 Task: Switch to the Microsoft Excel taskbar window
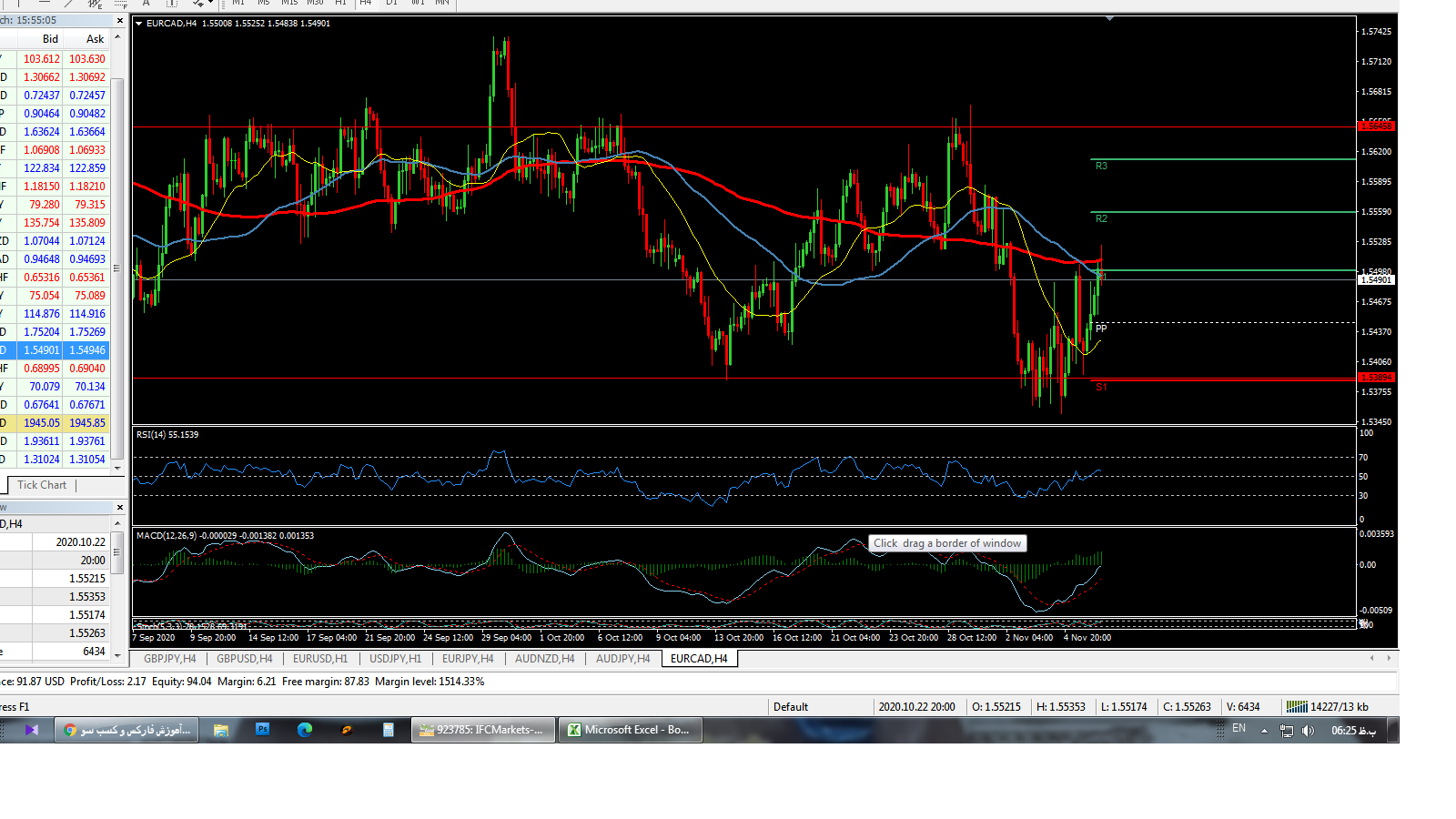point(631,730)
